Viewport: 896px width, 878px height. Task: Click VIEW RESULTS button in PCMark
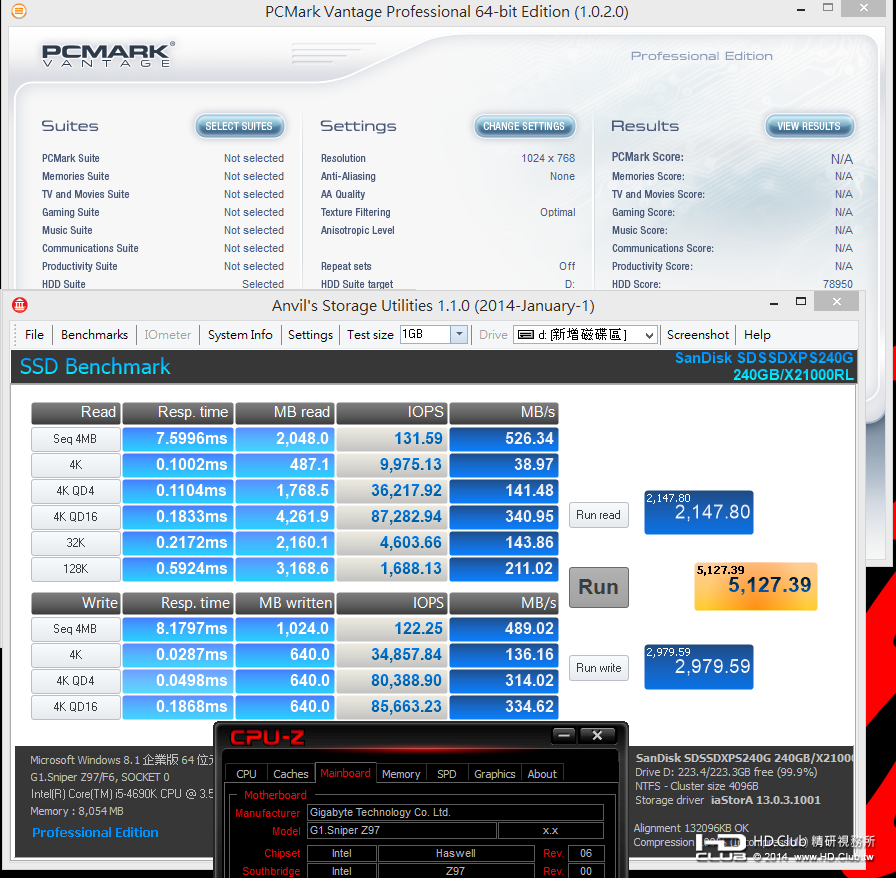point(809,126)
